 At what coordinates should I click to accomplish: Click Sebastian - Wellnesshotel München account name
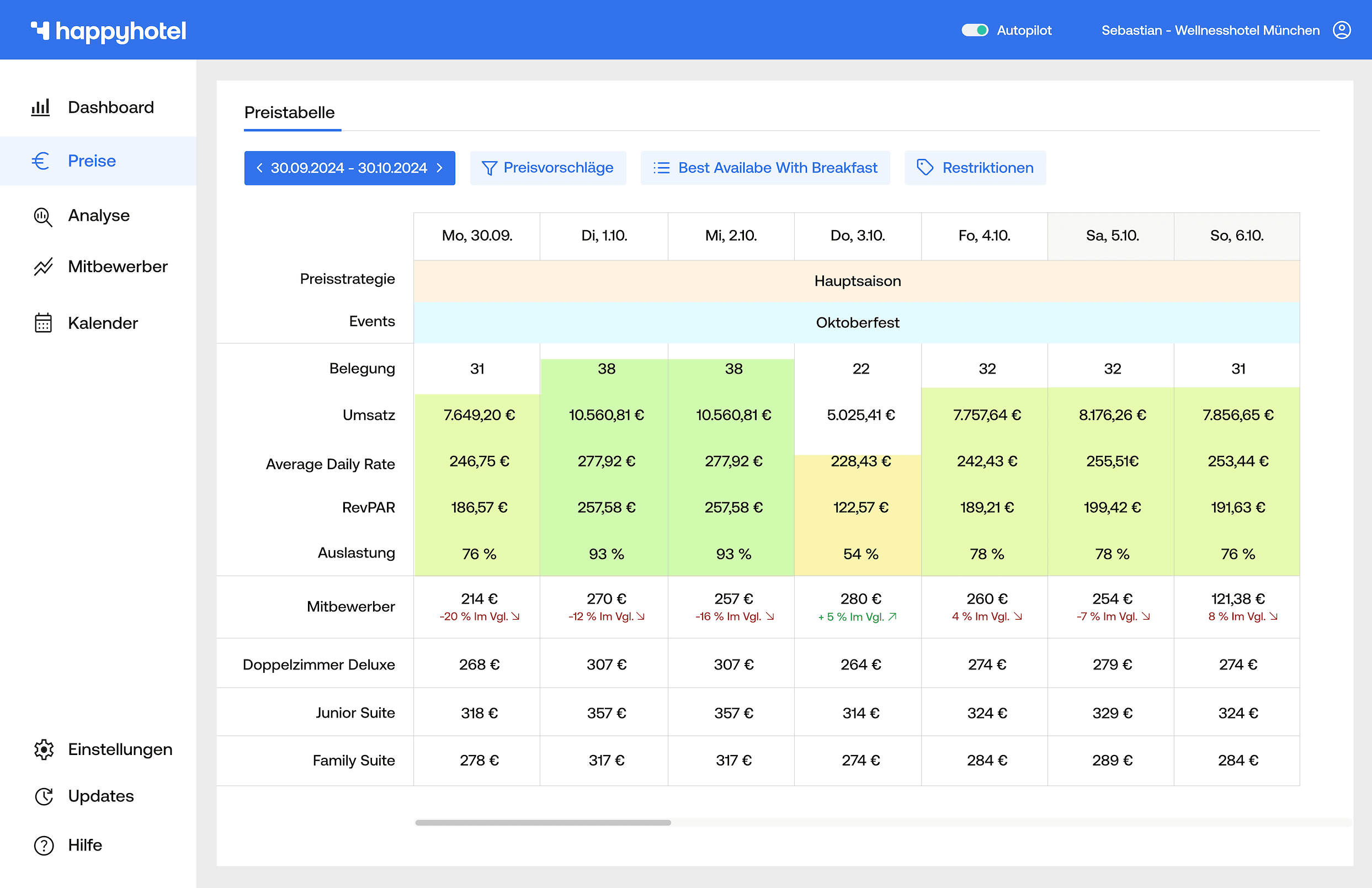tap(1210, 30)
